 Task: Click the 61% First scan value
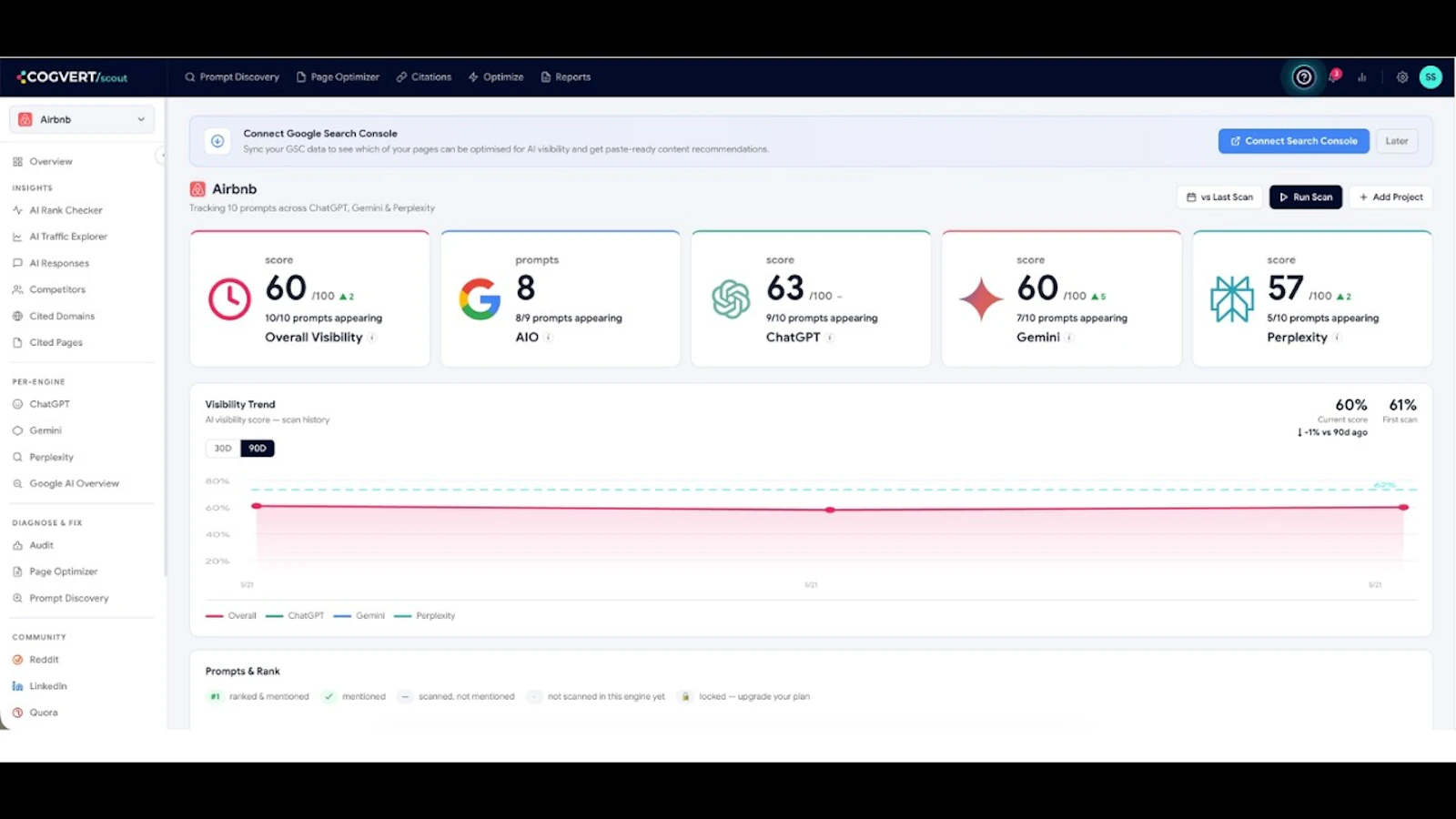[x=1402, y=405]
